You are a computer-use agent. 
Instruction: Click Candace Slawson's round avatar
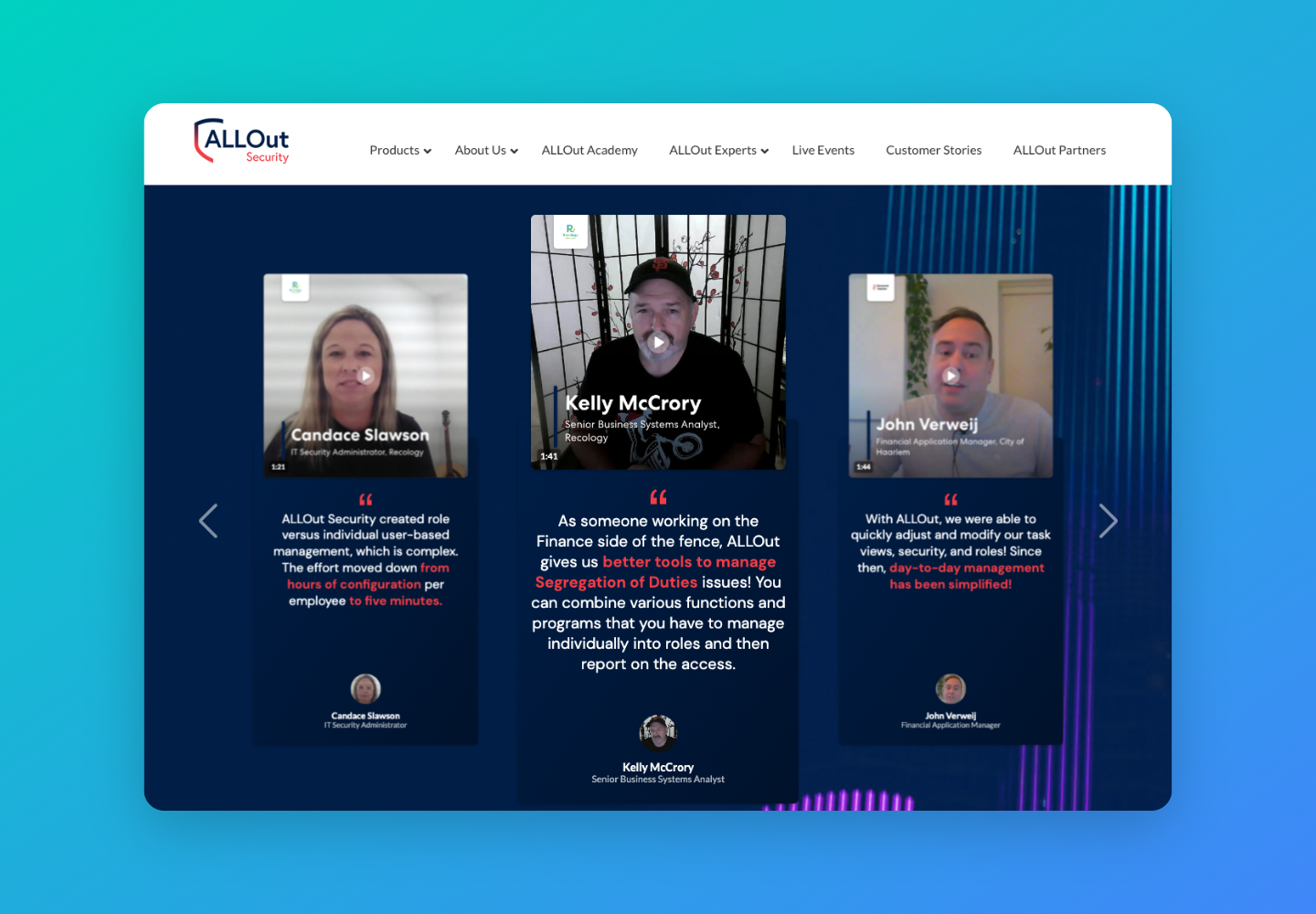click(366, 688)
